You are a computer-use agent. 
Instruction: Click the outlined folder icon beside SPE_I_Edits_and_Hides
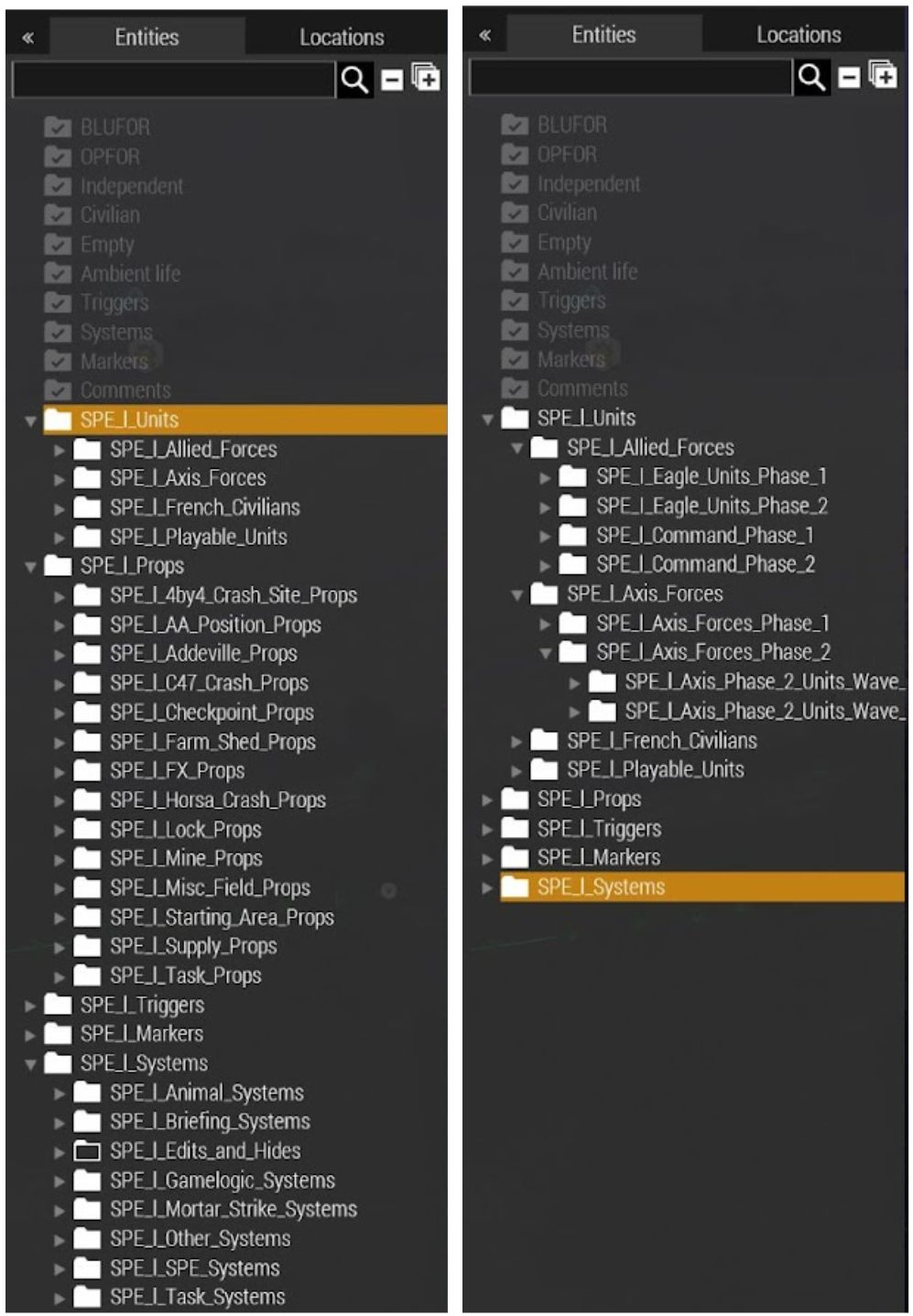tap(87, 1151)
